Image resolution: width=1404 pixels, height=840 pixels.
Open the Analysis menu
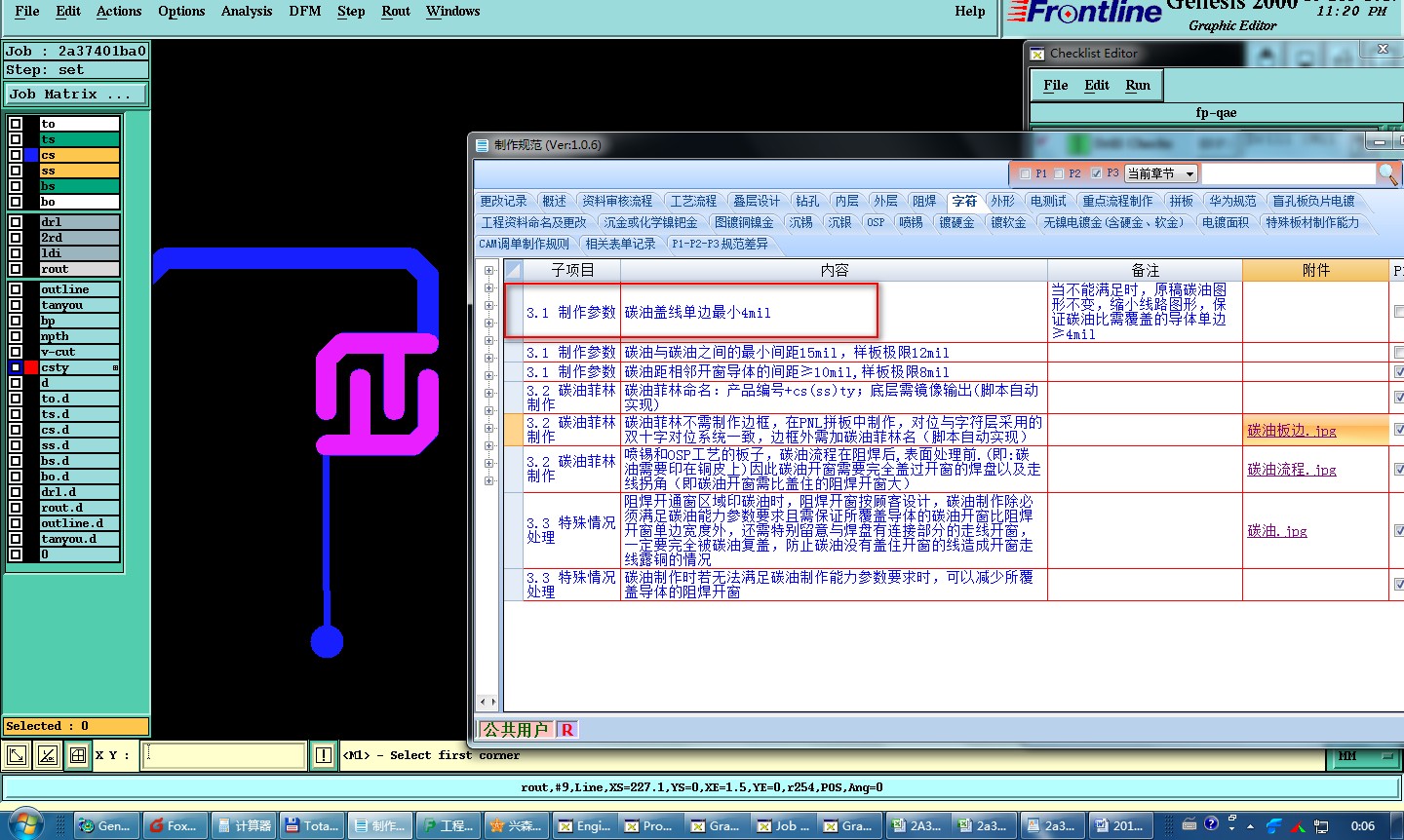point(247,11)
